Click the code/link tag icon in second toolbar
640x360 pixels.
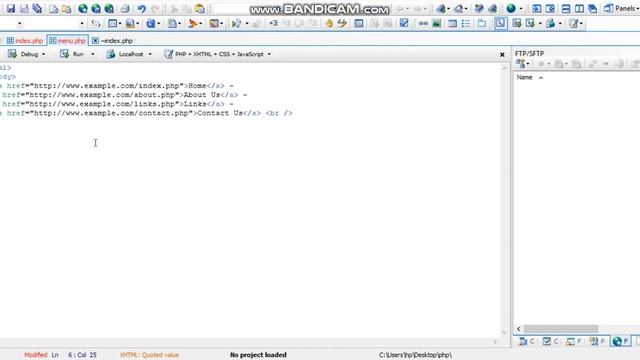point(96,24)
